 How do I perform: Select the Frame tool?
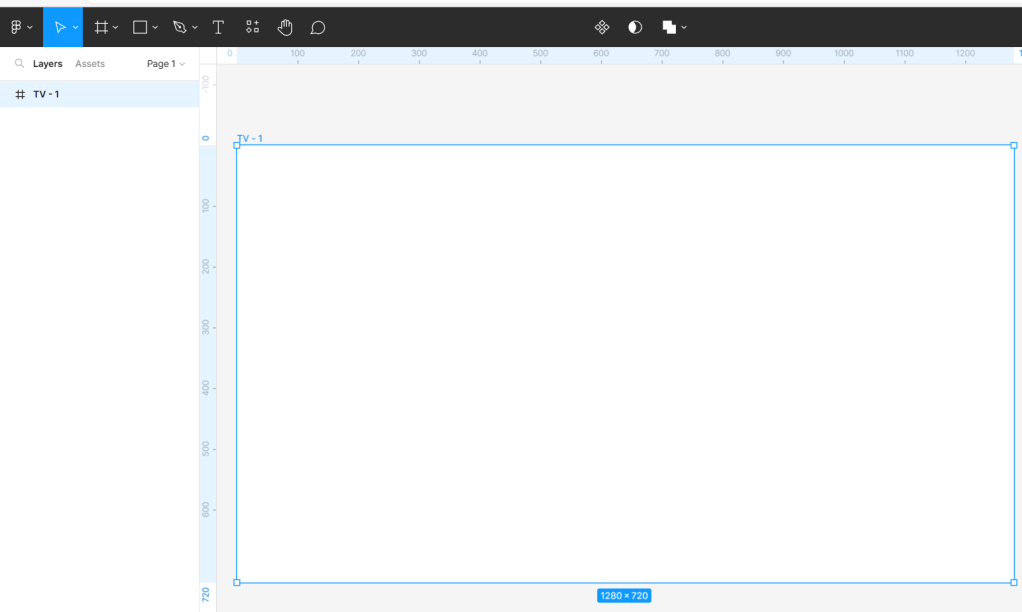point(101,27)
